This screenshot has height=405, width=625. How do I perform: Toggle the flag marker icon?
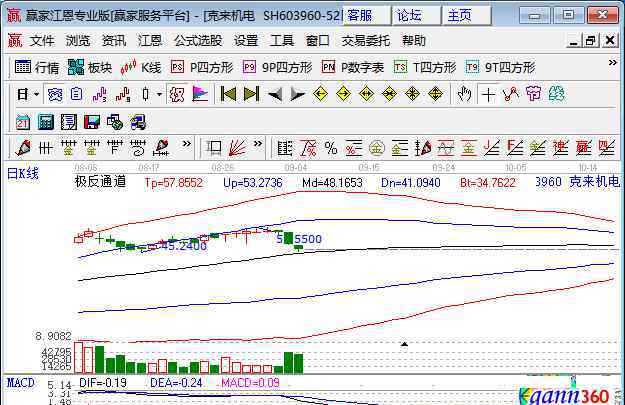coord(200,94)
